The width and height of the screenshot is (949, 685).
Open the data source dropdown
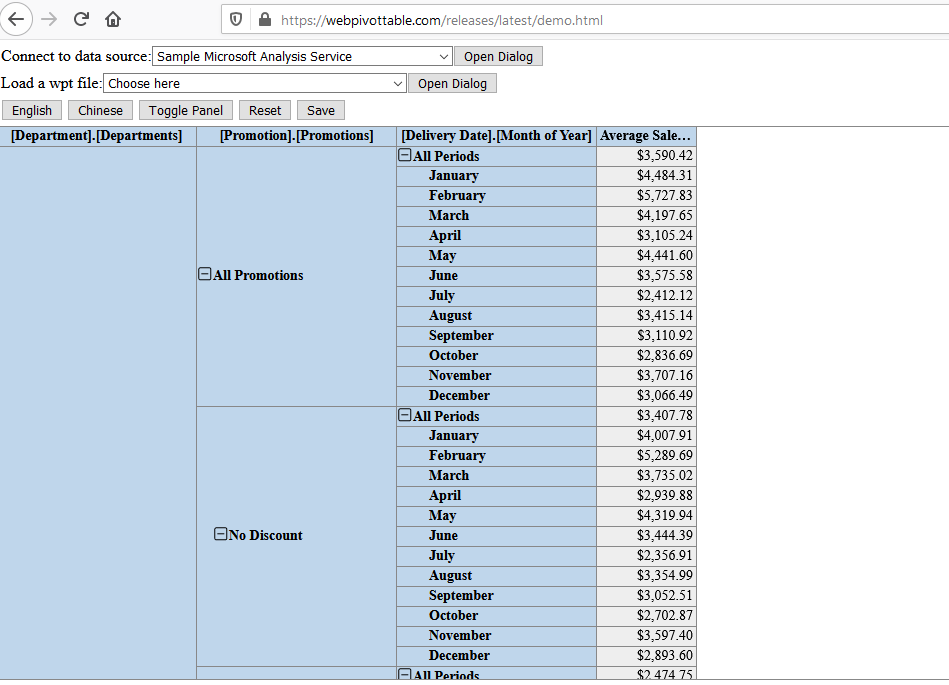tap(302, 57)
